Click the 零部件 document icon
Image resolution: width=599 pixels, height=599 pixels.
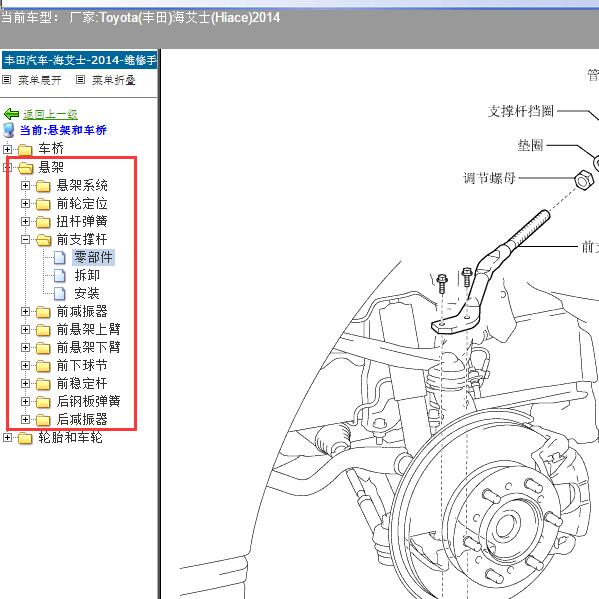pos(59,257)
